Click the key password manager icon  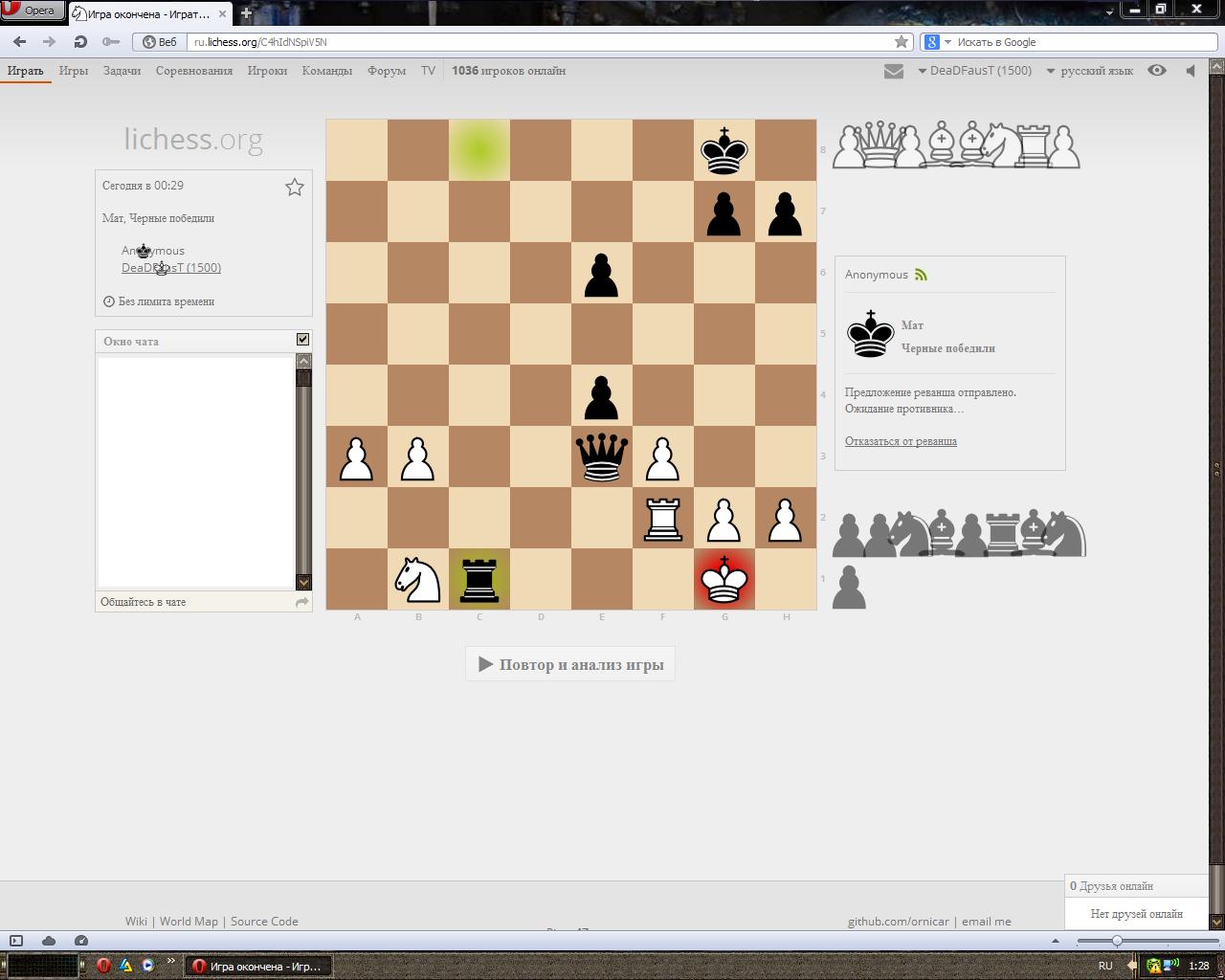point(111,42)
